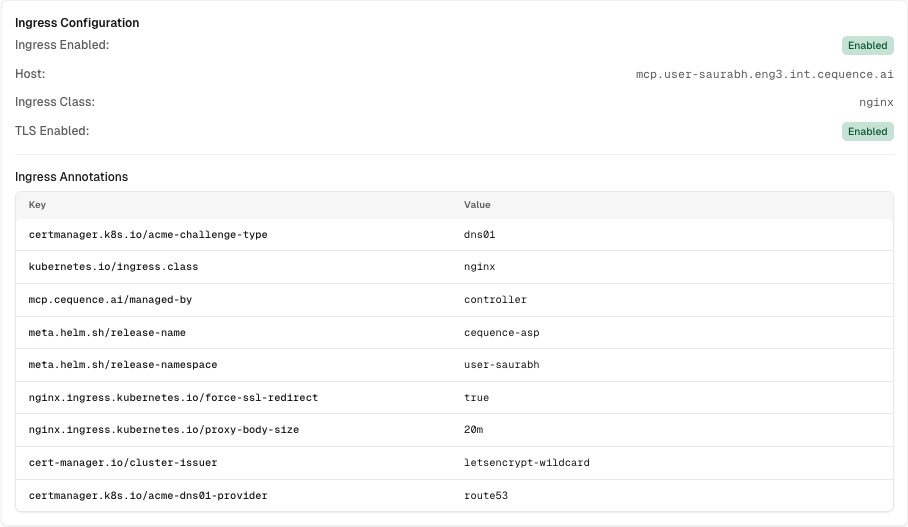Click the Host label

point(30,74)
